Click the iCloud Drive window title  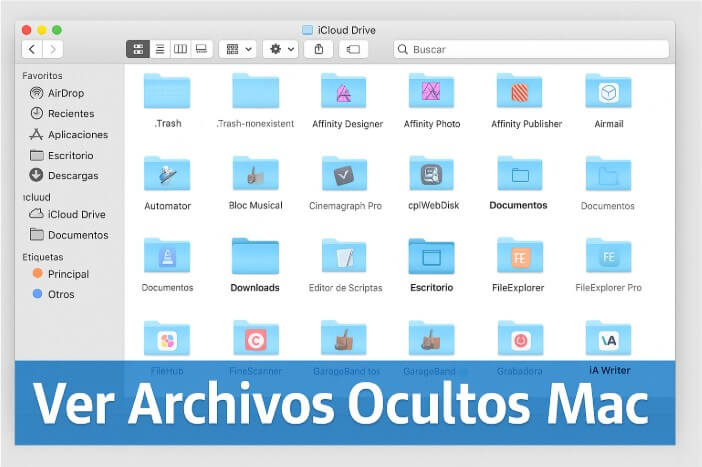coord(347,30)
